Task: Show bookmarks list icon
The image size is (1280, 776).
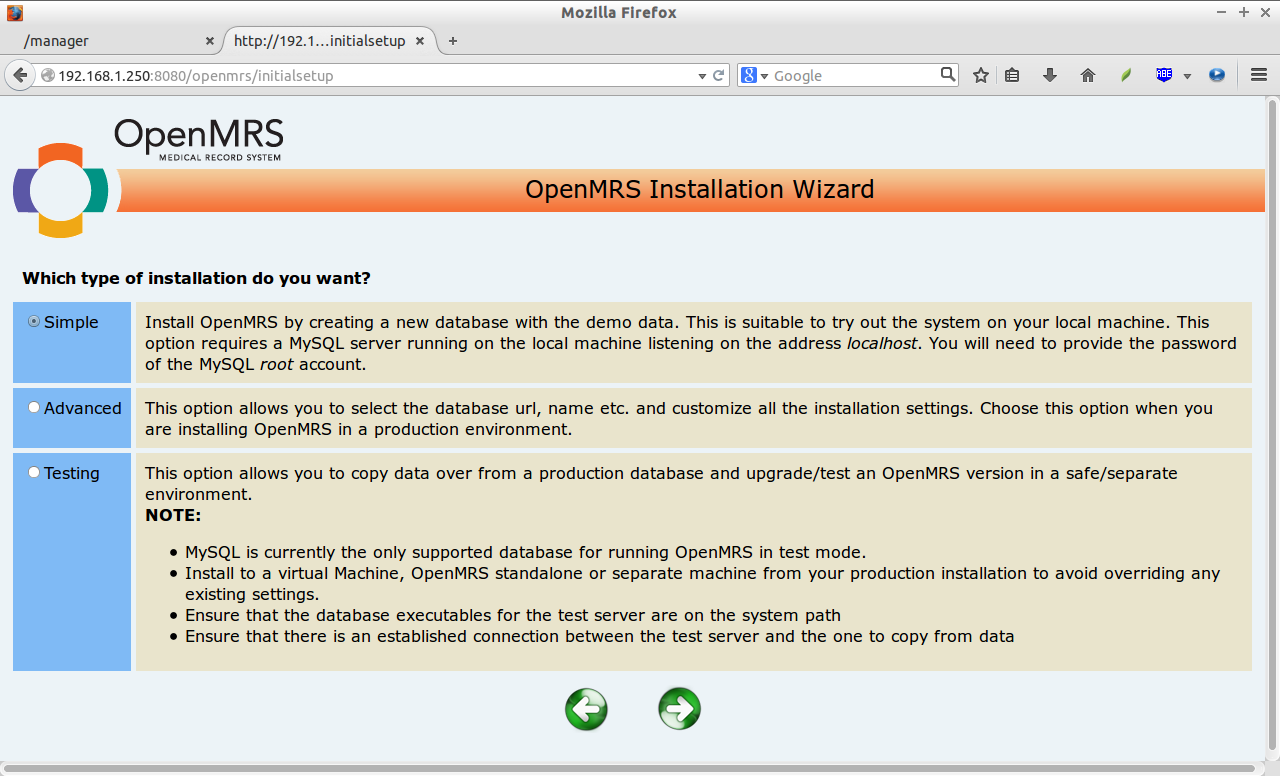Action: tap(1012, 75)
